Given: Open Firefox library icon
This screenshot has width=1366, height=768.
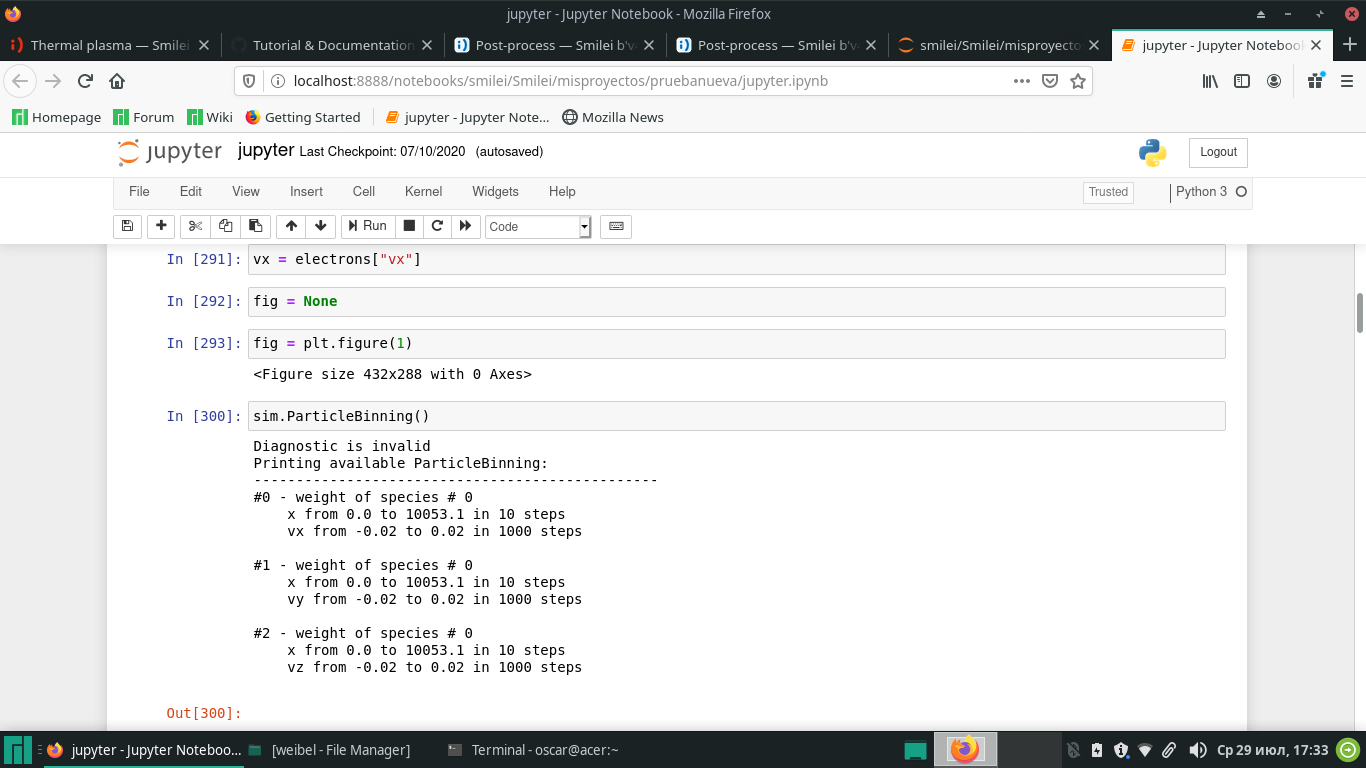Looking at the screenshot, I should coord(1210,81).
